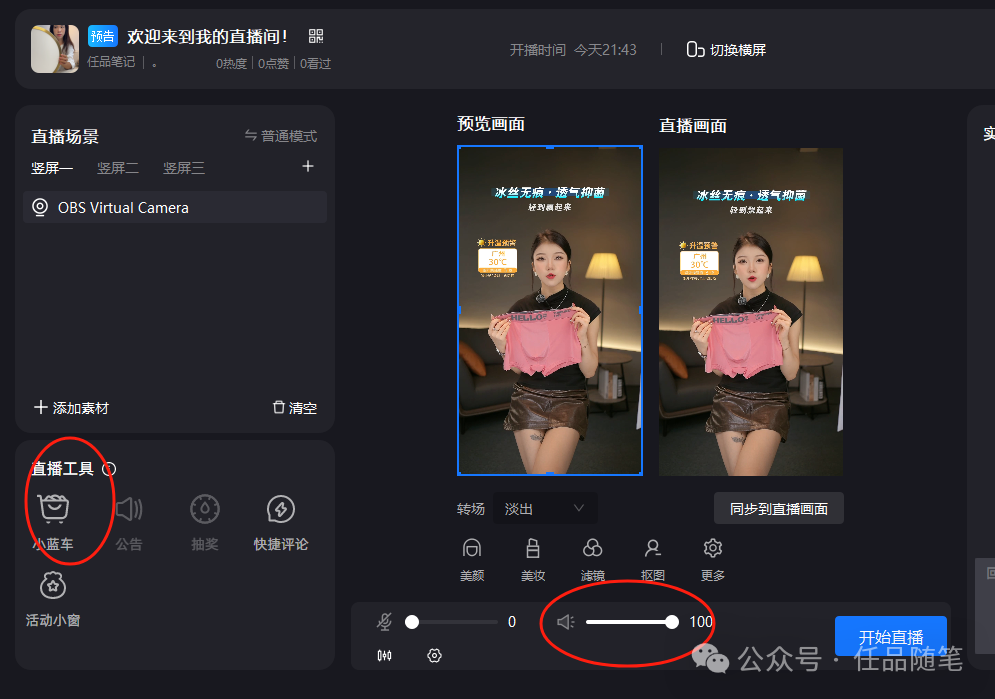
Task: Click the 开始直播 start streaming button
Action: tap(890, 635)
